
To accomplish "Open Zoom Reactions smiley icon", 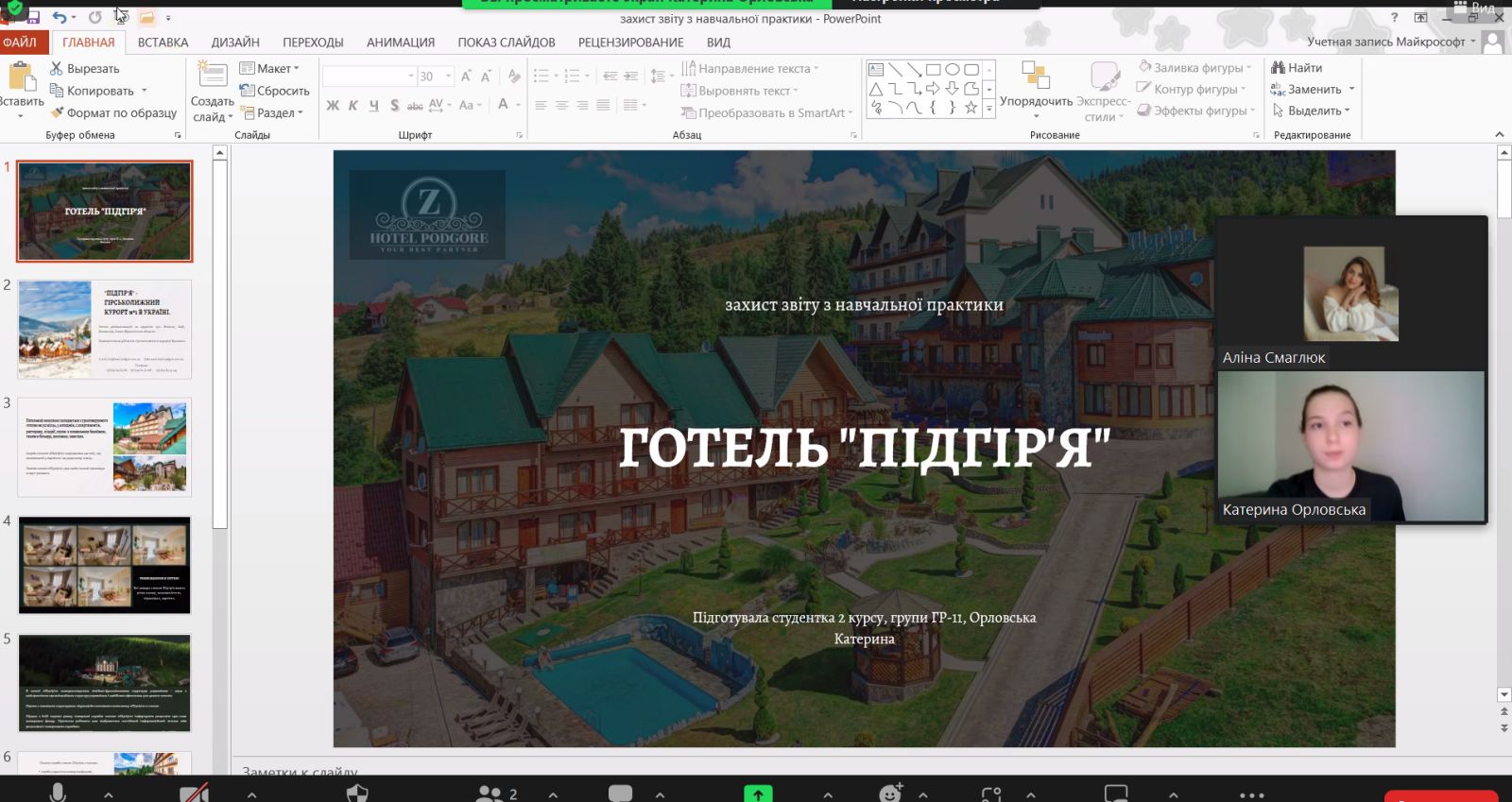I will coord(890,793).
